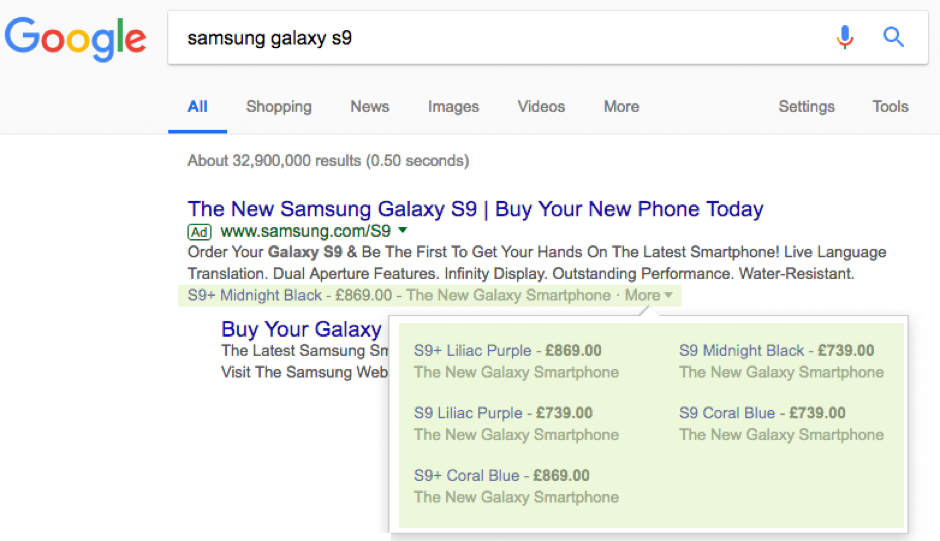
Task: Click the Ad badge label
Action: 199,232
